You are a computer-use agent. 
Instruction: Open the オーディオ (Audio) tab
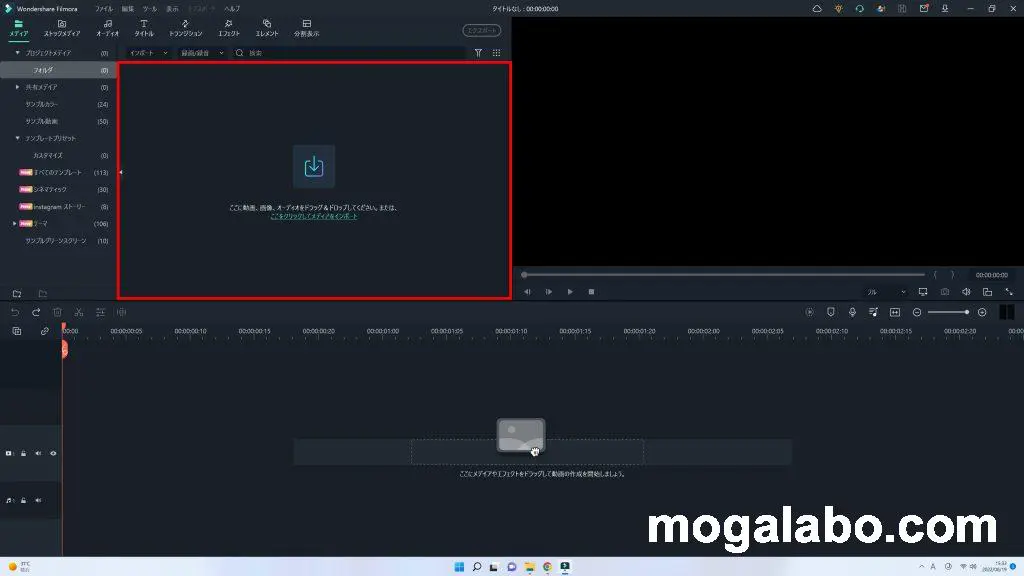point(107,27)
